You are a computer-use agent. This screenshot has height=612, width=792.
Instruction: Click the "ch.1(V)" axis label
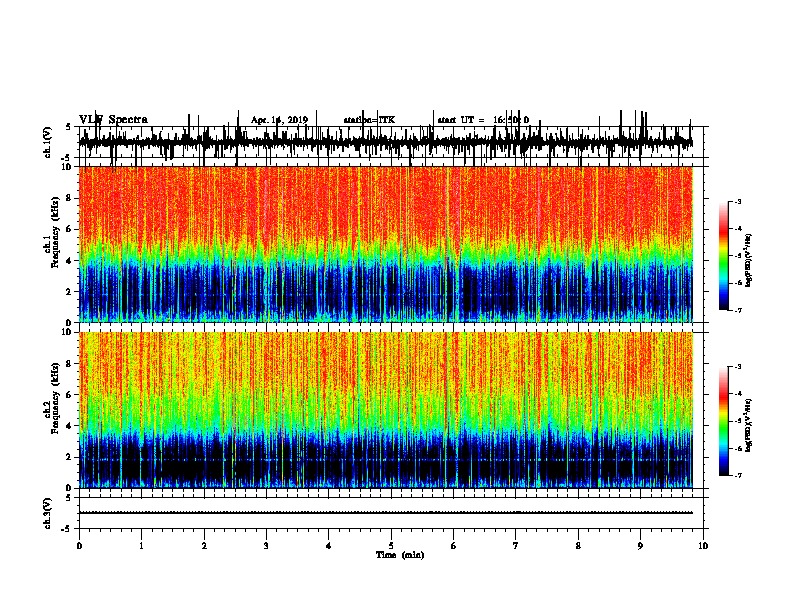coord(48,142)
